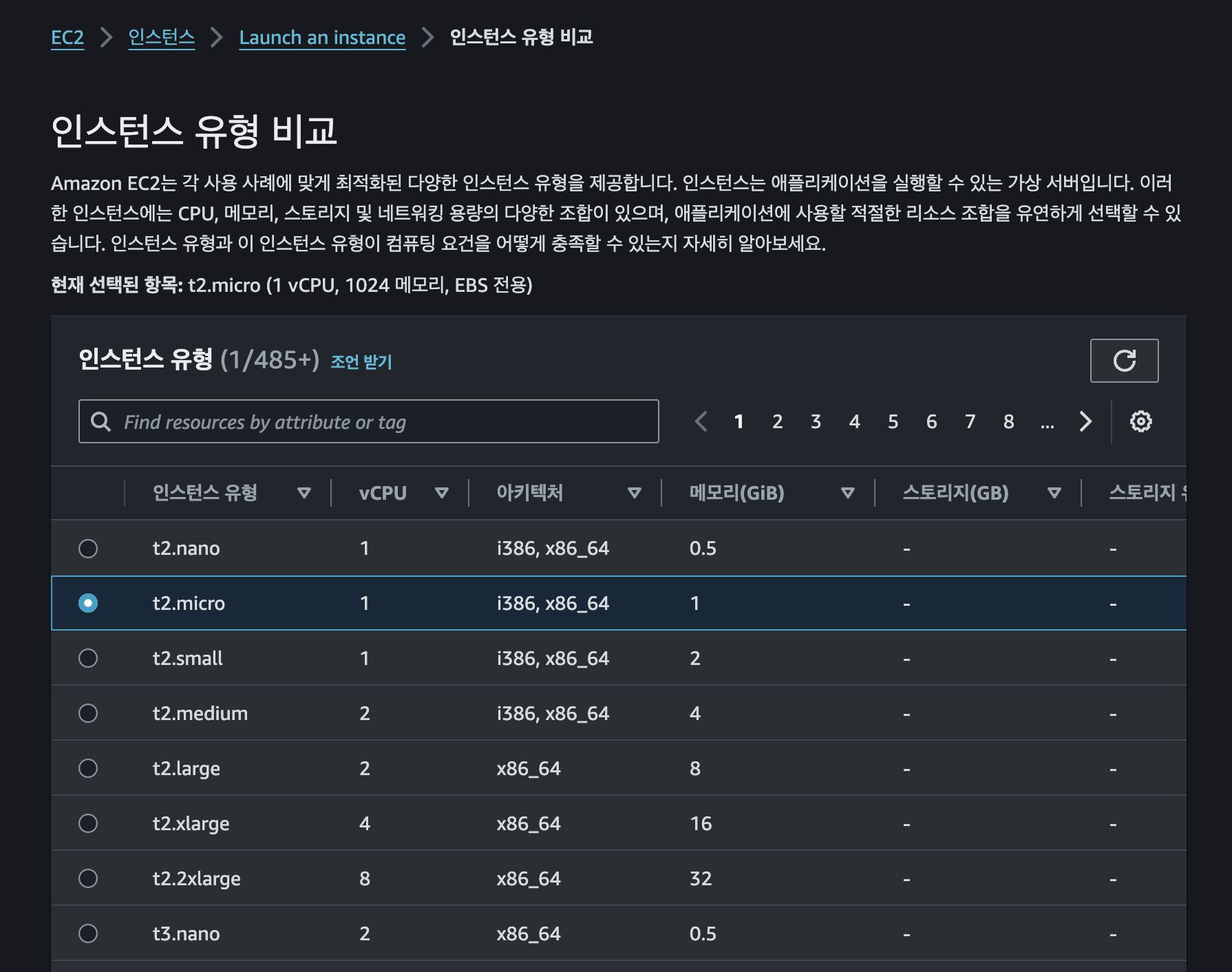Go to next page arrow
Image resolution: width=1232 pixels, height=972 pixels.
coord(1085,421)
